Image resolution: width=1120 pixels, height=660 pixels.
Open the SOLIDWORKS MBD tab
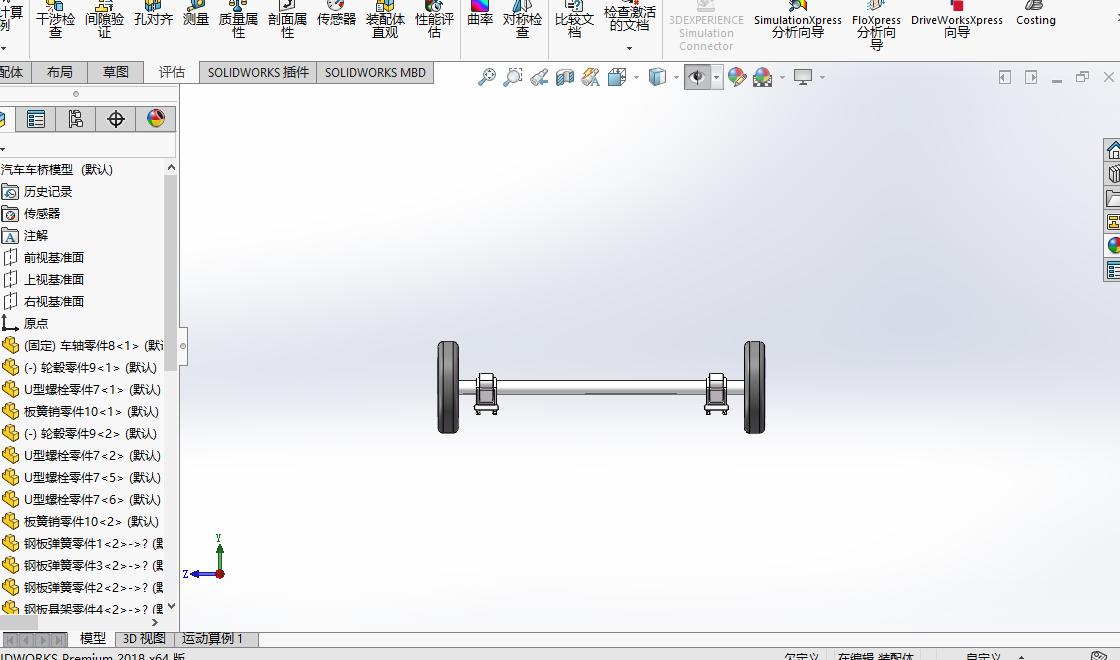pos(375,72)
